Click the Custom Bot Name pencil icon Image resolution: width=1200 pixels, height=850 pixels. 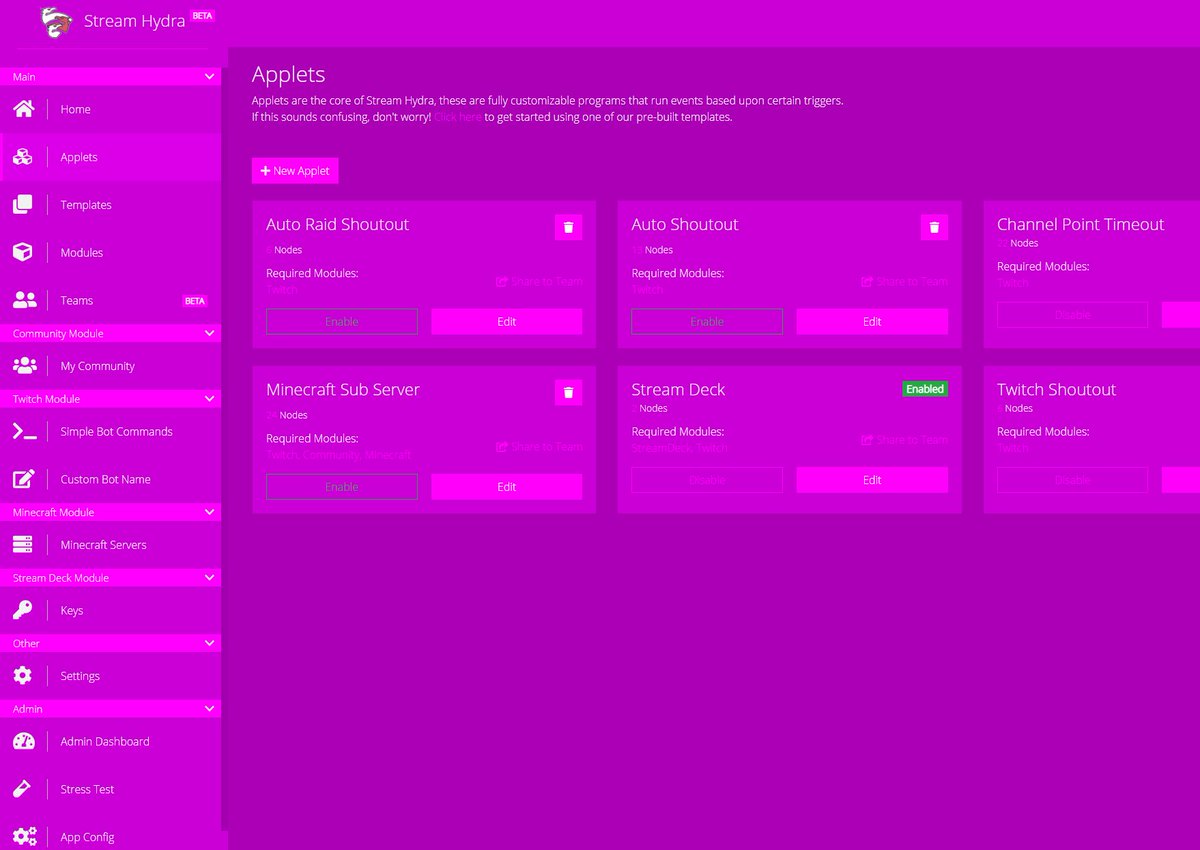point(23,479)
